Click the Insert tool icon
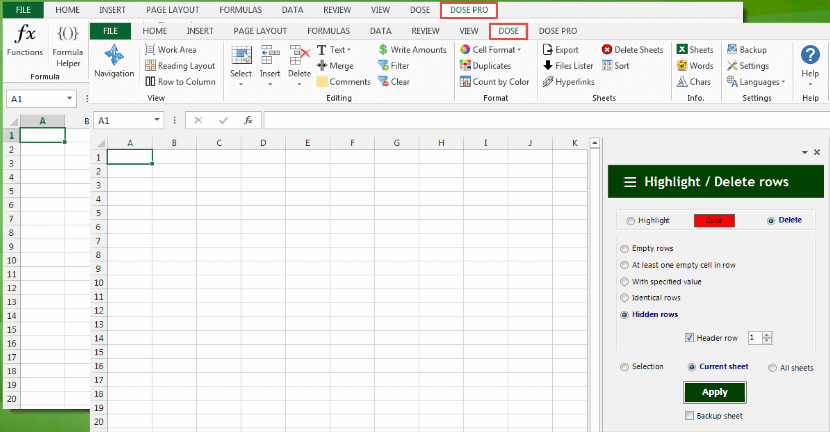The image size is (830, 432). [x=270, y=56]
